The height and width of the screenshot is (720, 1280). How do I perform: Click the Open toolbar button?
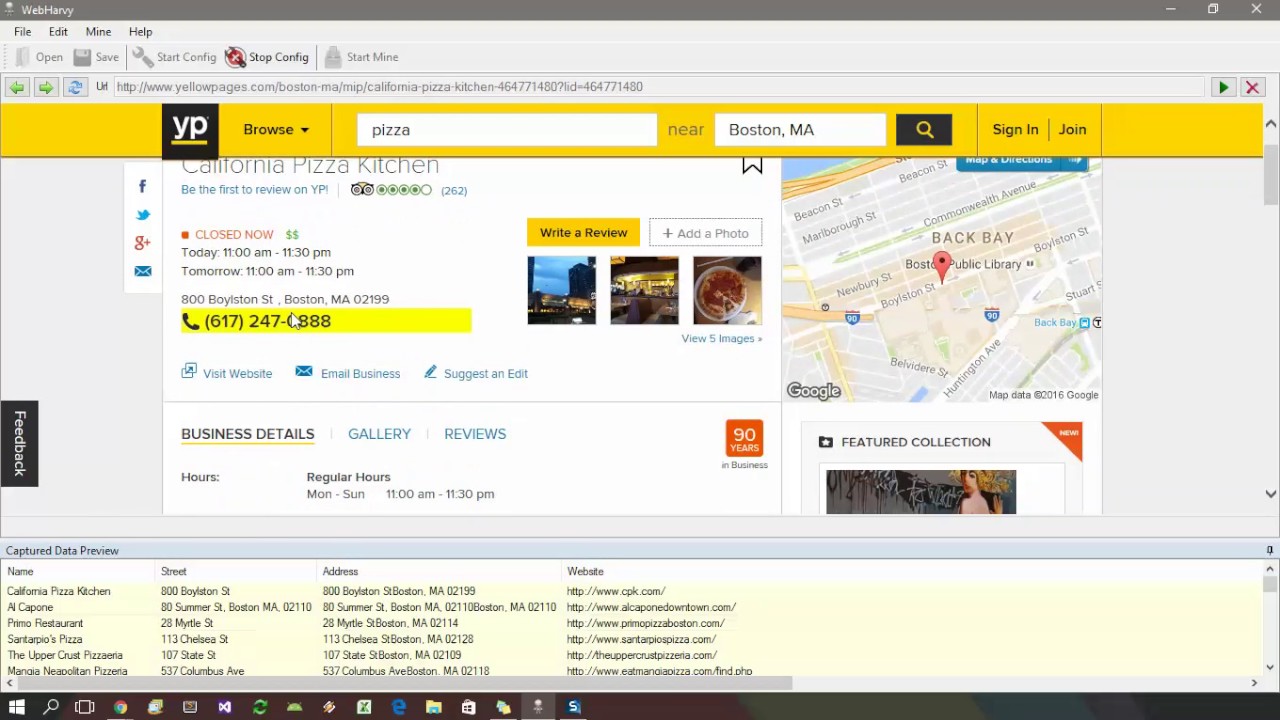tap(39, 57)
